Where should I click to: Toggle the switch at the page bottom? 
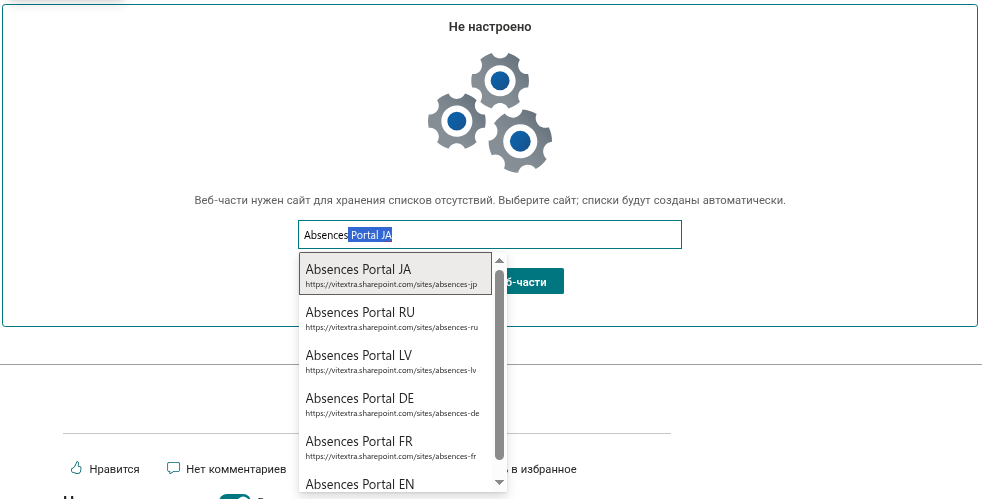pyautogui.click(x=235, y=496)
